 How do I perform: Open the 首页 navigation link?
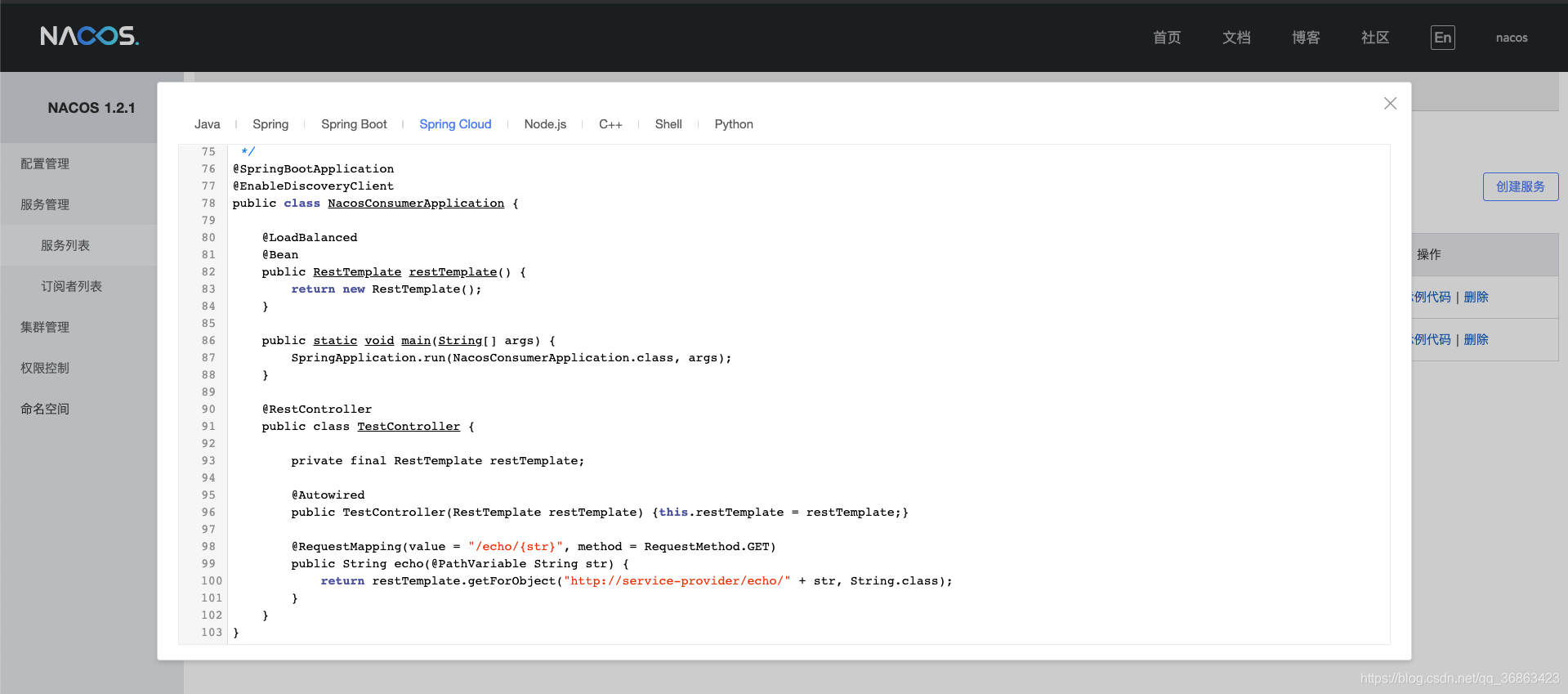[1167, 38]
